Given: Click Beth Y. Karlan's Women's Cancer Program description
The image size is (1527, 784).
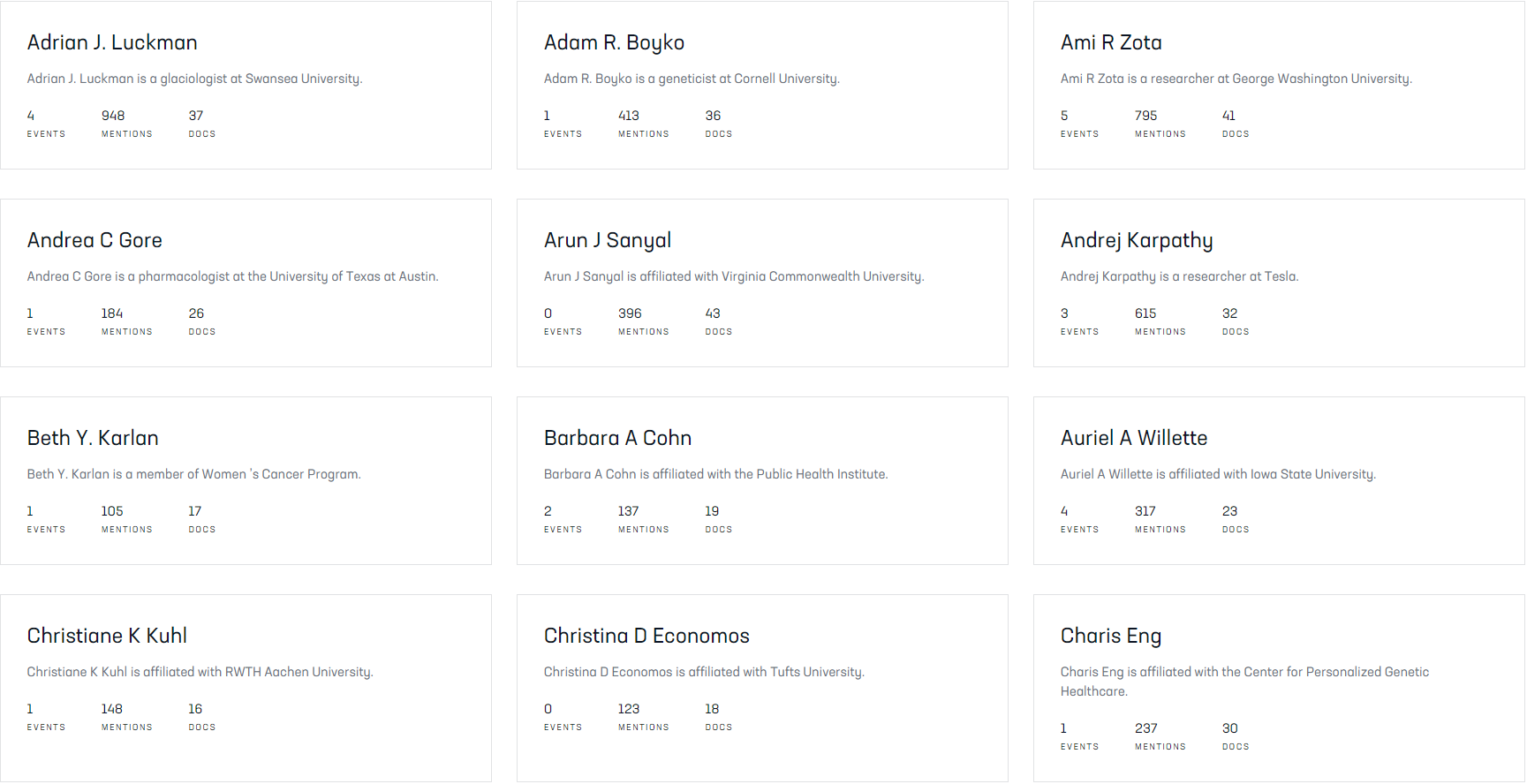Looking at the screenshot, I should [x=193, y=474].
